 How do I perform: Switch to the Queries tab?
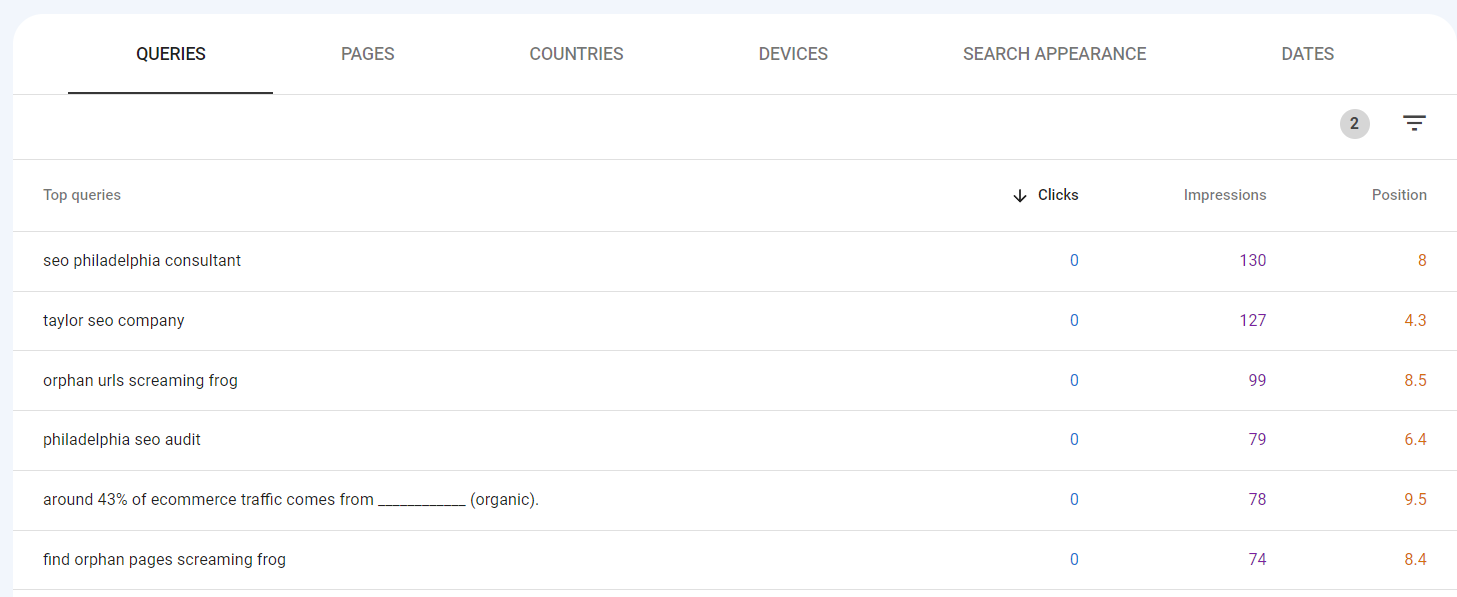(x=171, y=54)
